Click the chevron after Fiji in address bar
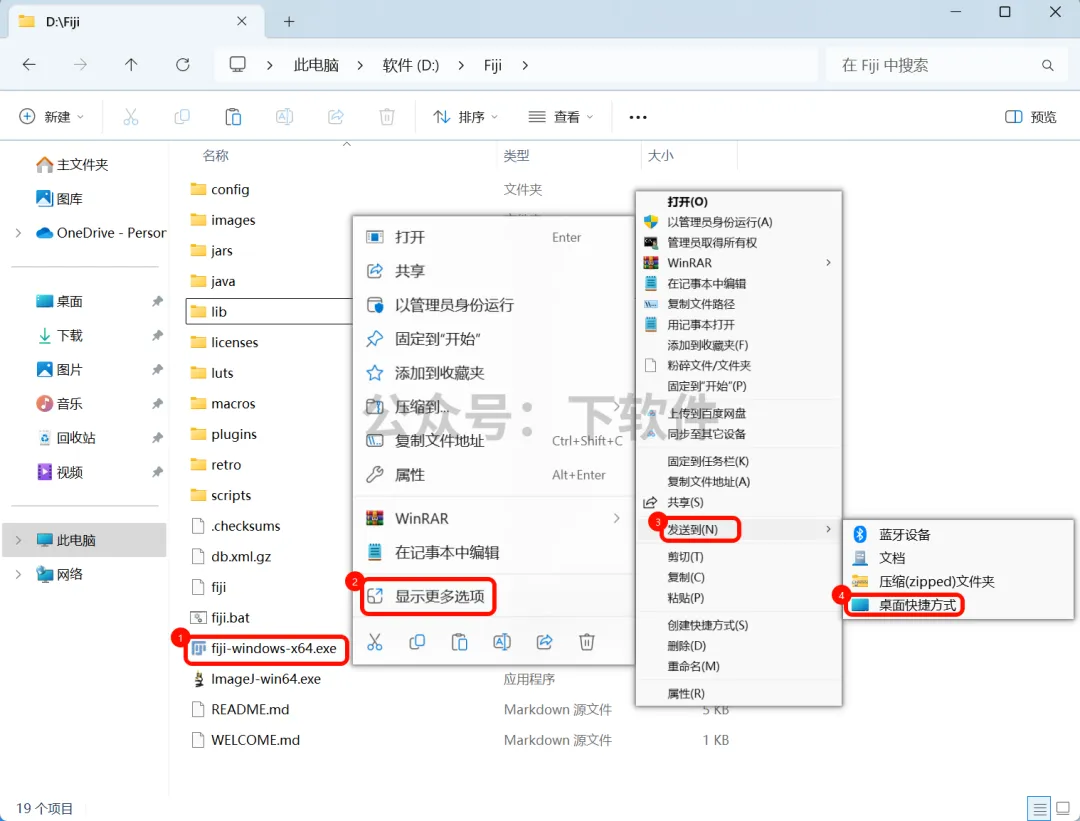1080x821 pixels. (x=526, y=65)
